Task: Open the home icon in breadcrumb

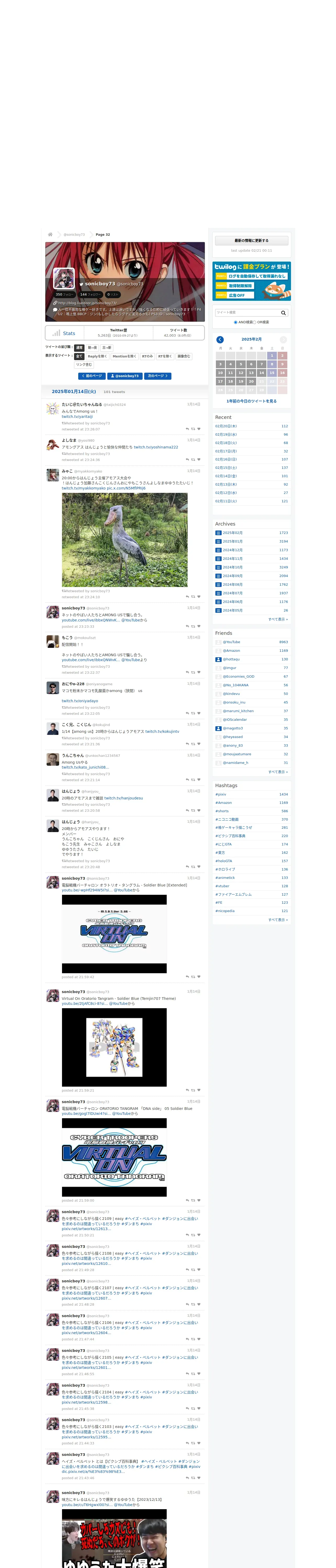Action: 50,234
